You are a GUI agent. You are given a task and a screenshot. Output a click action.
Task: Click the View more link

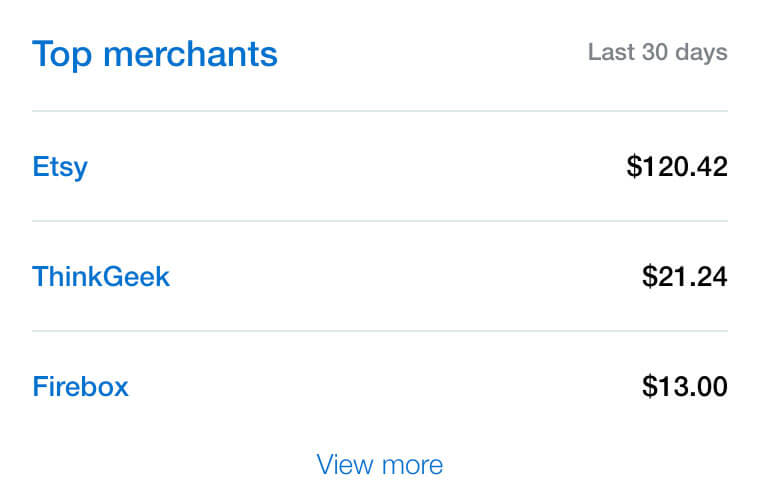[x=379, y=464]
